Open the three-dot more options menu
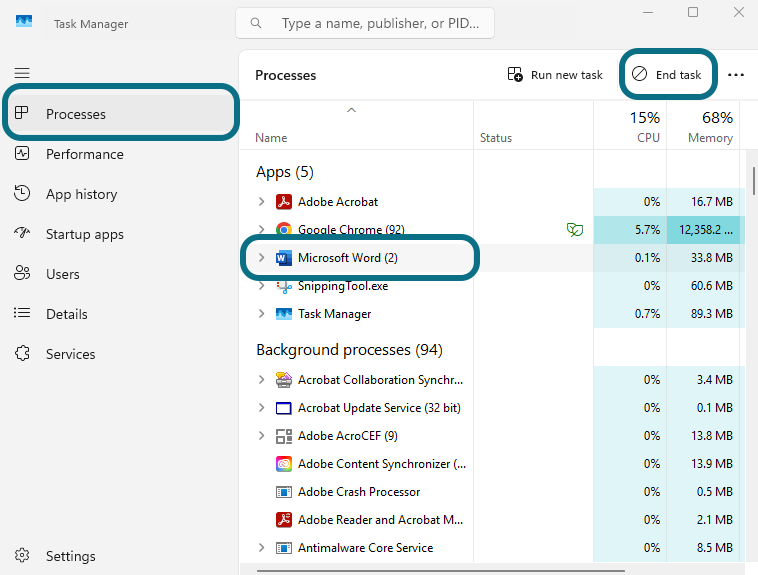This screenshot has height=575, width=758. (736, 75)
